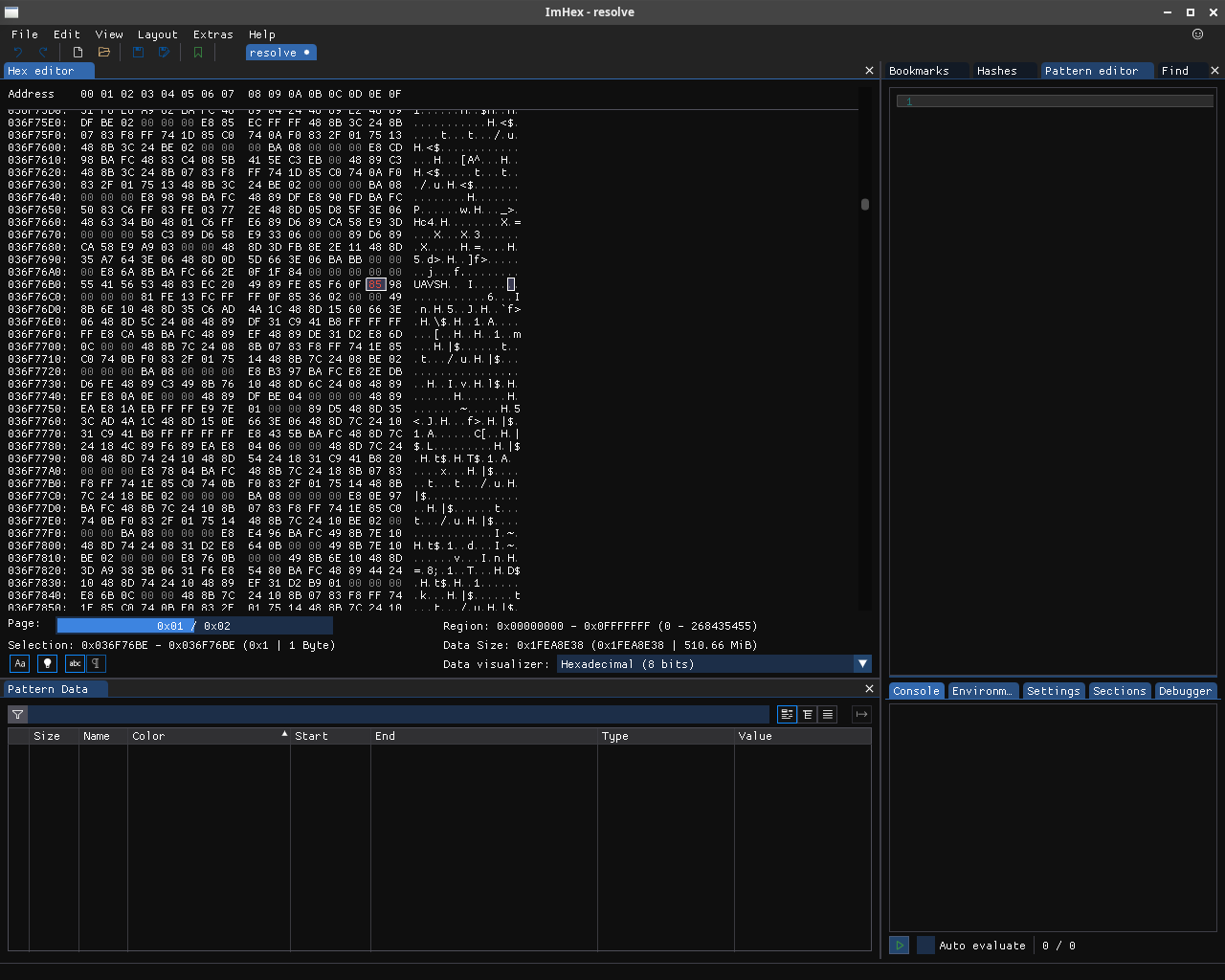The image size is (1225, 980).
Task: Open a file using the folder toolbar icon
Action: pos(105,53)
